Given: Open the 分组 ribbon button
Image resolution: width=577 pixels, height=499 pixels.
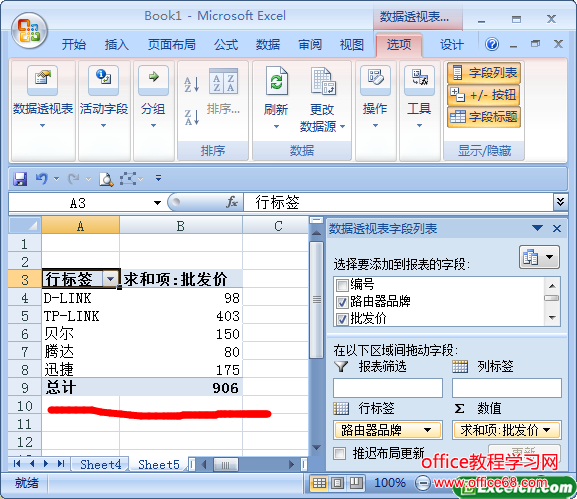Looking at the screenshot, I should 153,97.
